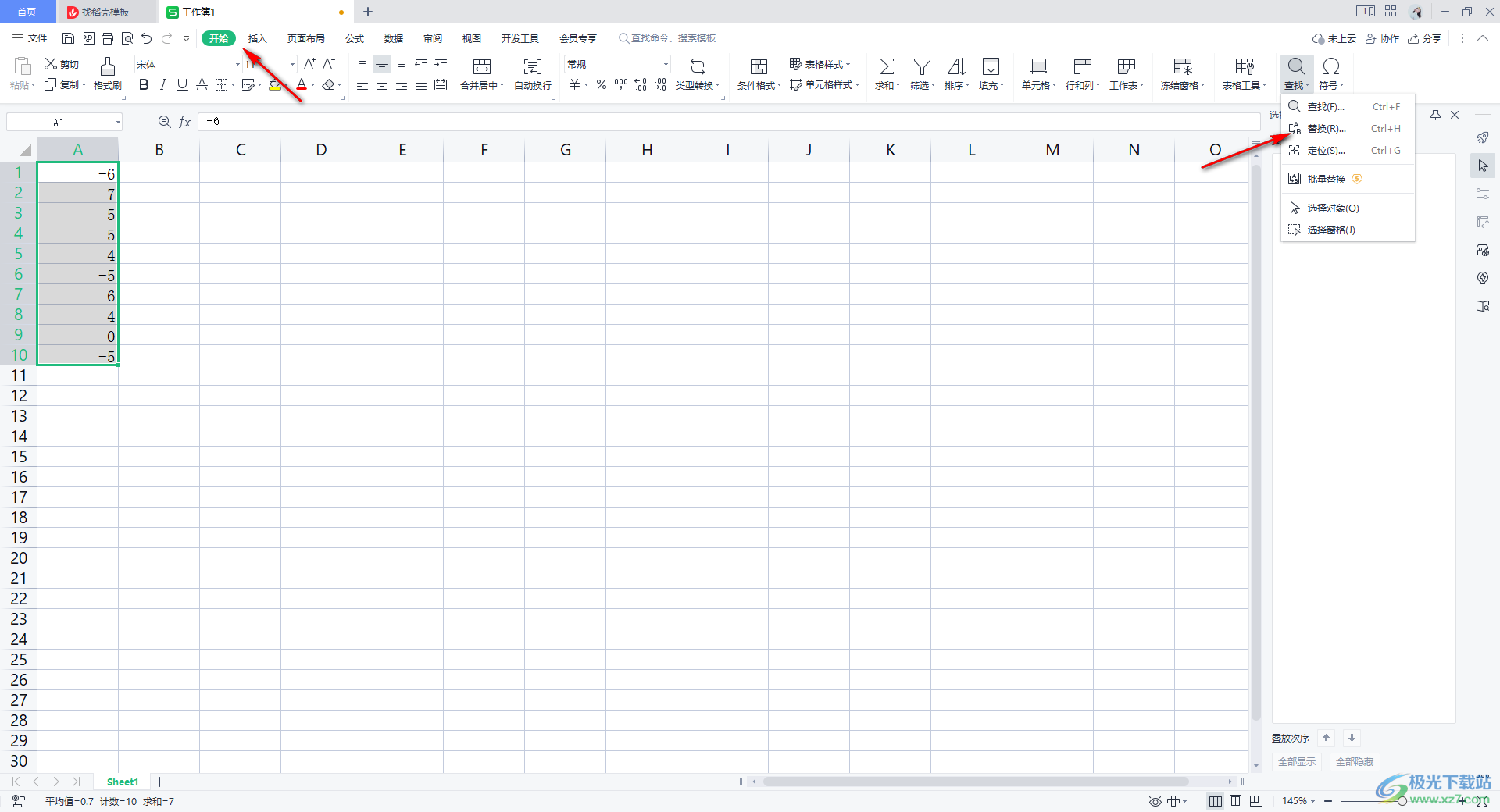Click the Conditional Formatting (条件格式) icon

coord(759,66)
